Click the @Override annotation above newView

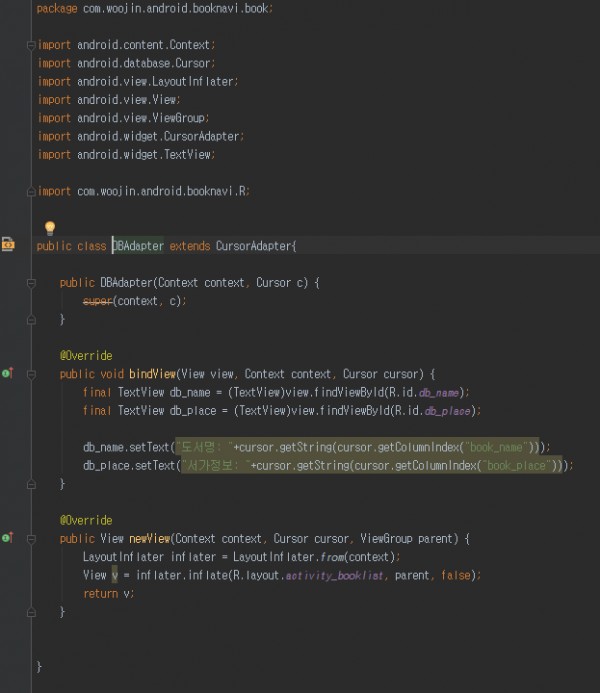tap(86, 520)
